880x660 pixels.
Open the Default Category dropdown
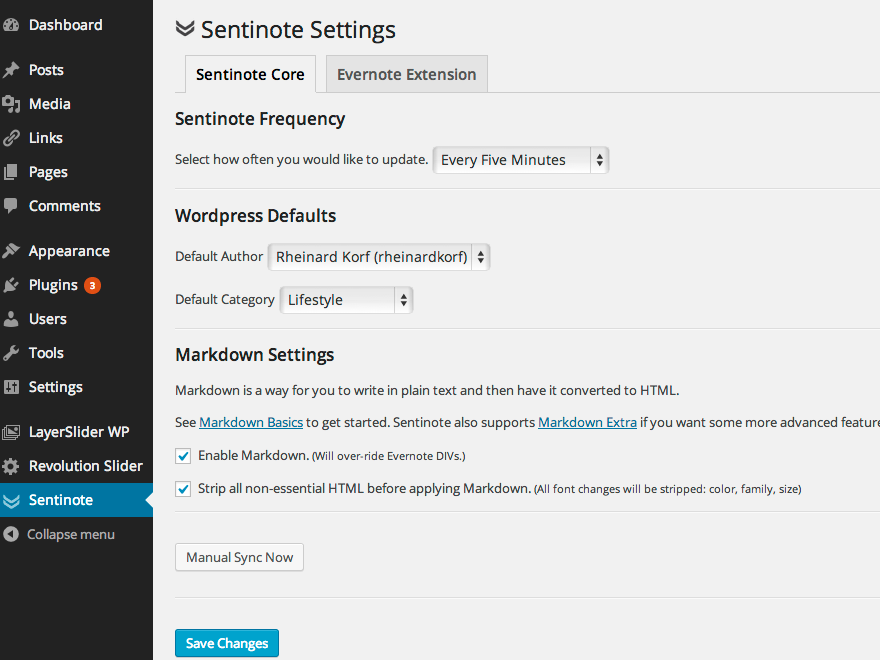click(x=346, y=300)
